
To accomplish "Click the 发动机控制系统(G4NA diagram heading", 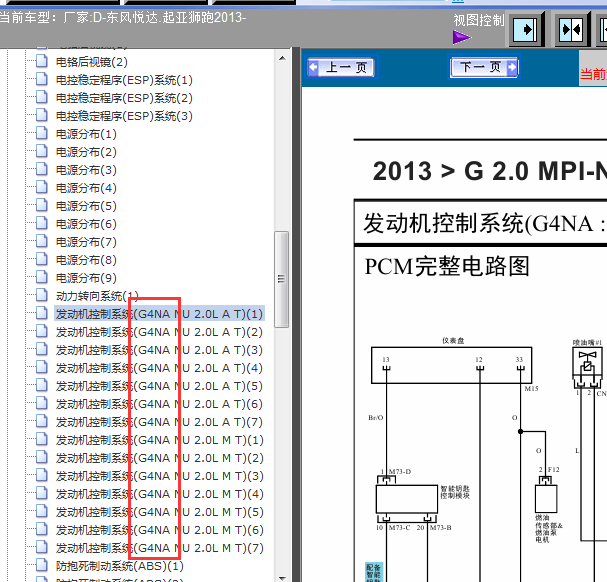I will tap(485, 223).
